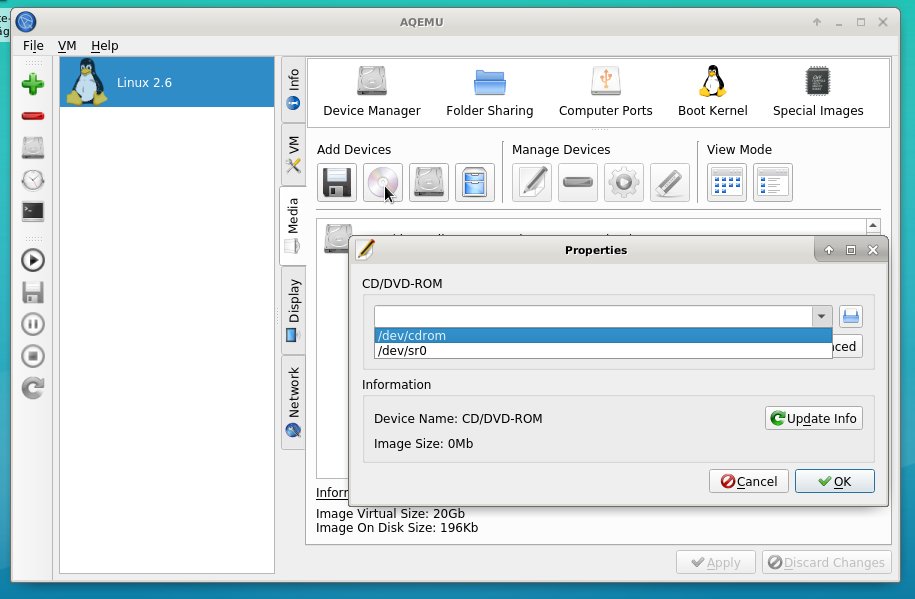Browse for CD image file button
This screenshot has width=915, height=599.
click(x=850, y=317)
